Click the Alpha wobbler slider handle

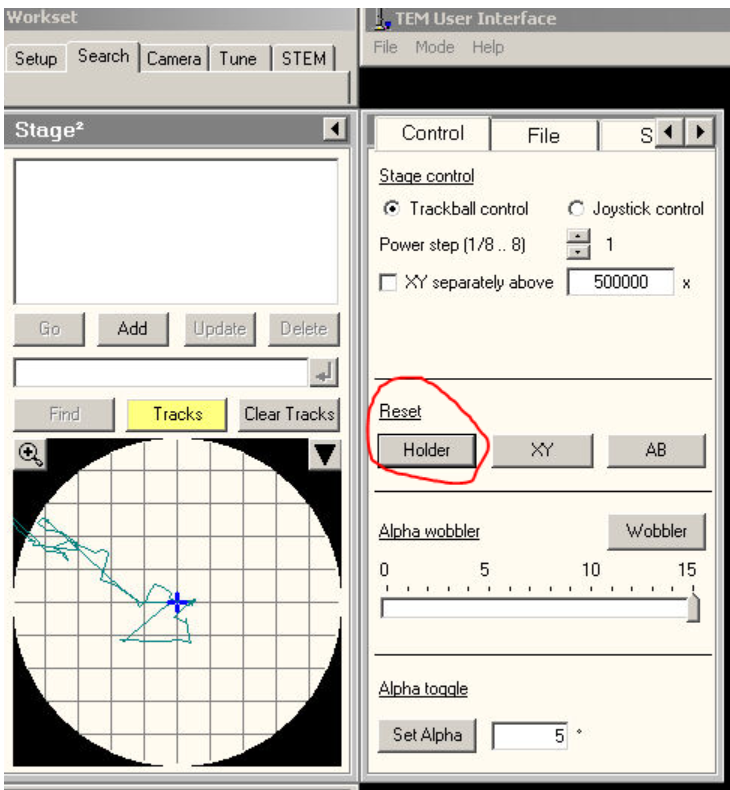click(692, 607)
